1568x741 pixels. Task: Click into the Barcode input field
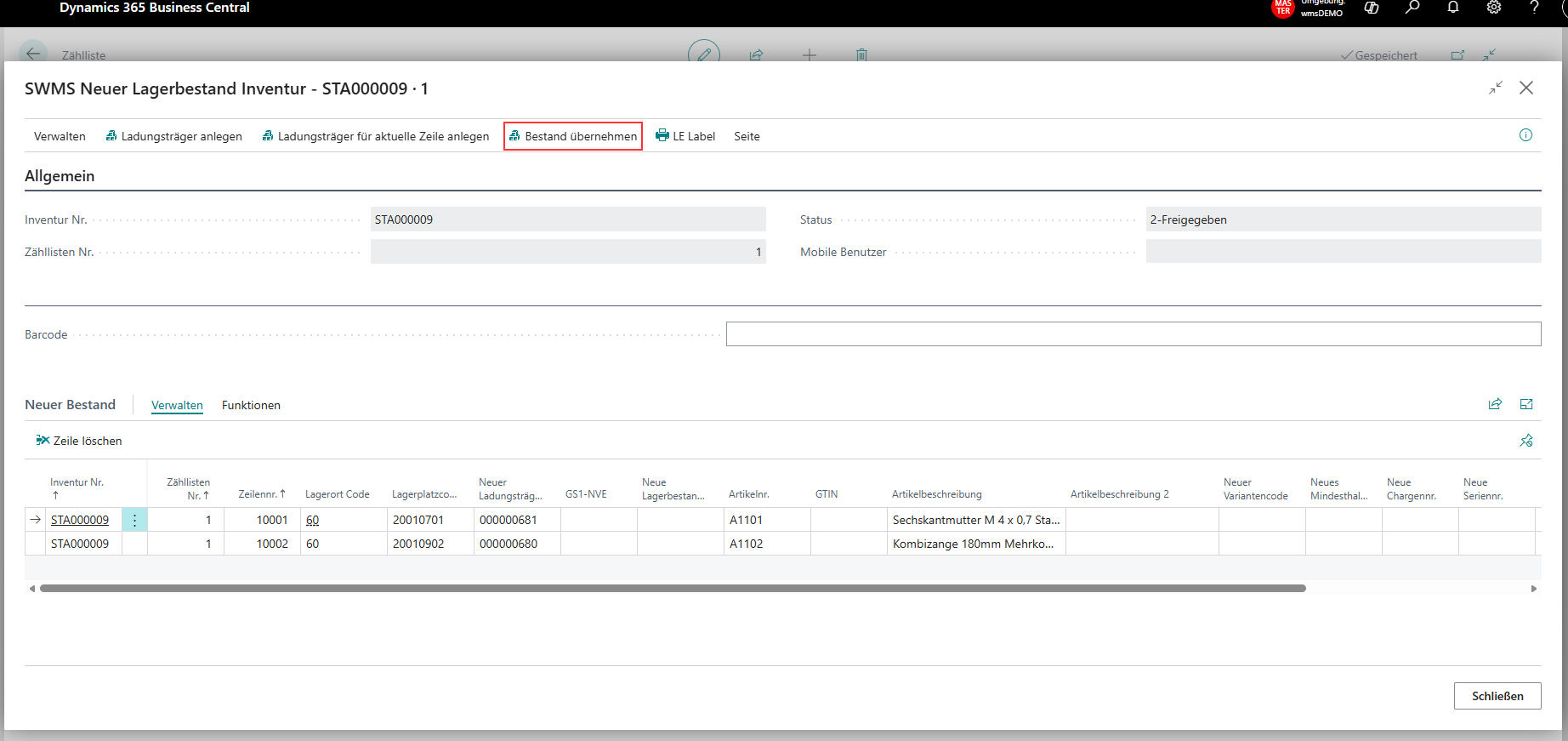1133,334
